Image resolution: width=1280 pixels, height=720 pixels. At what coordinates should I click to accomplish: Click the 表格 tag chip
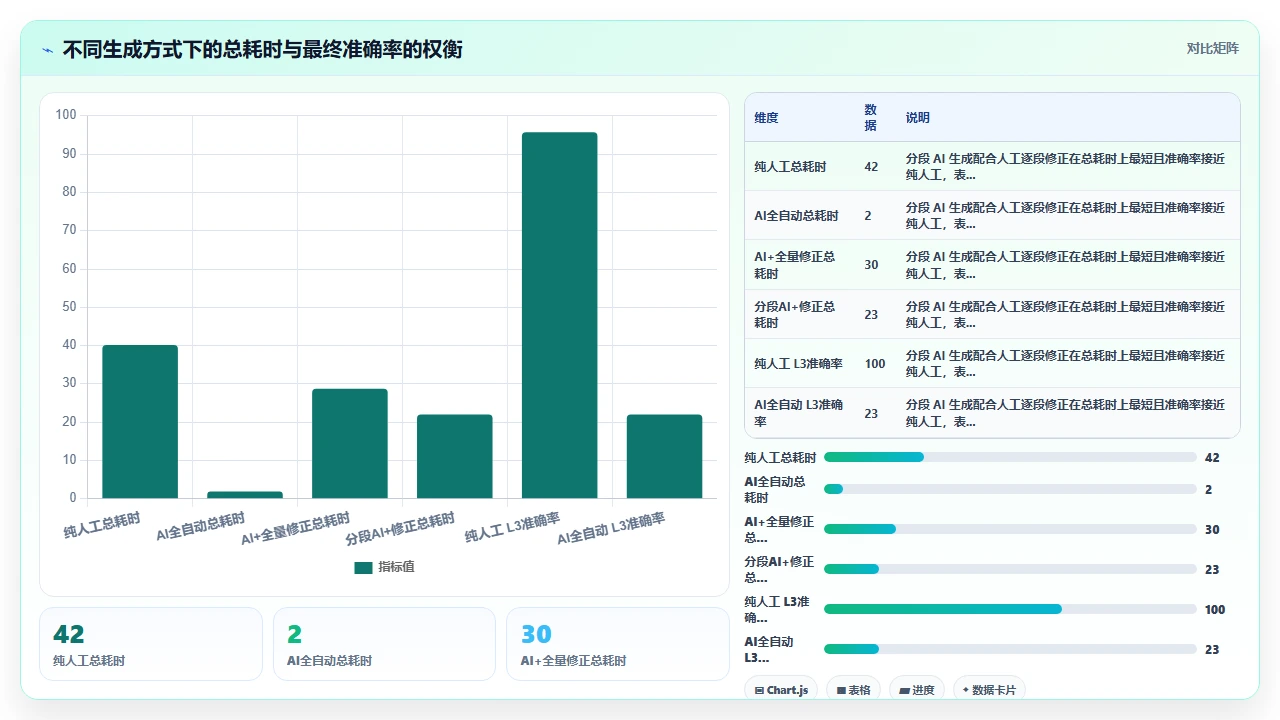tap(853, 690)
